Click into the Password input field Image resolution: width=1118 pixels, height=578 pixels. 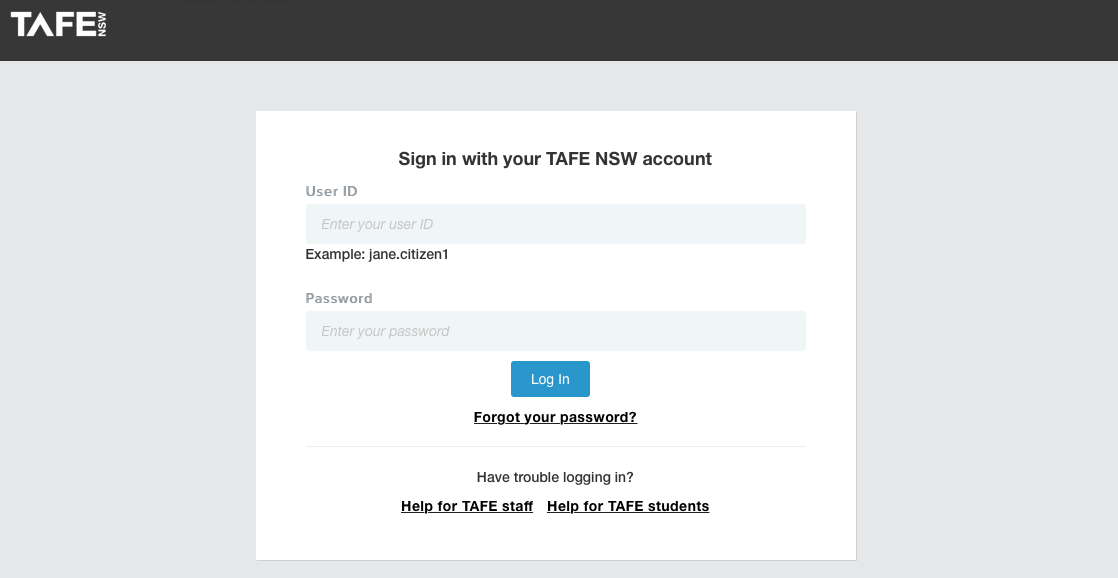point(555,331)
